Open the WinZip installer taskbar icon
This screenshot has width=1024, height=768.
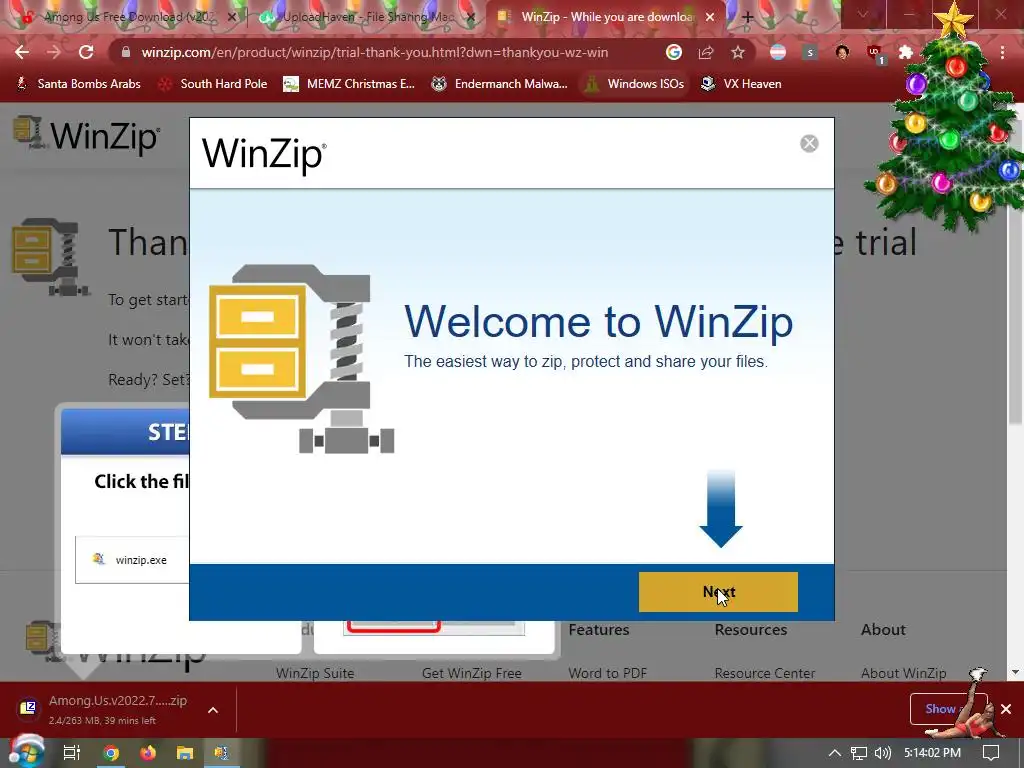(221, 753)
